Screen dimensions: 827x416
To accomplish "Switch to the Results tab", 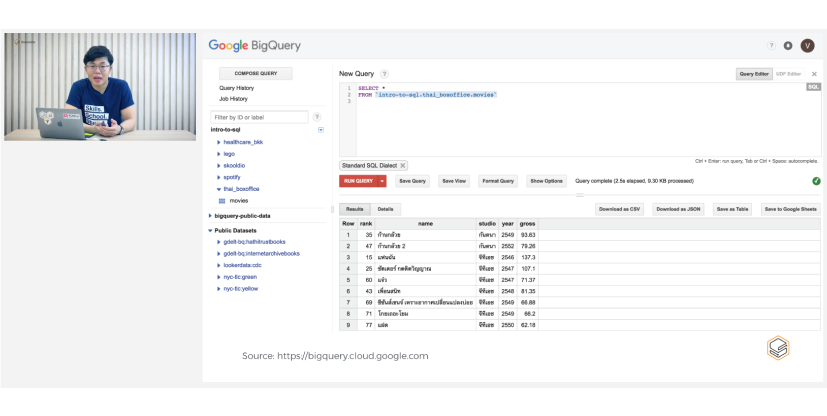I will pyautogui.click(x=354, y=209).
